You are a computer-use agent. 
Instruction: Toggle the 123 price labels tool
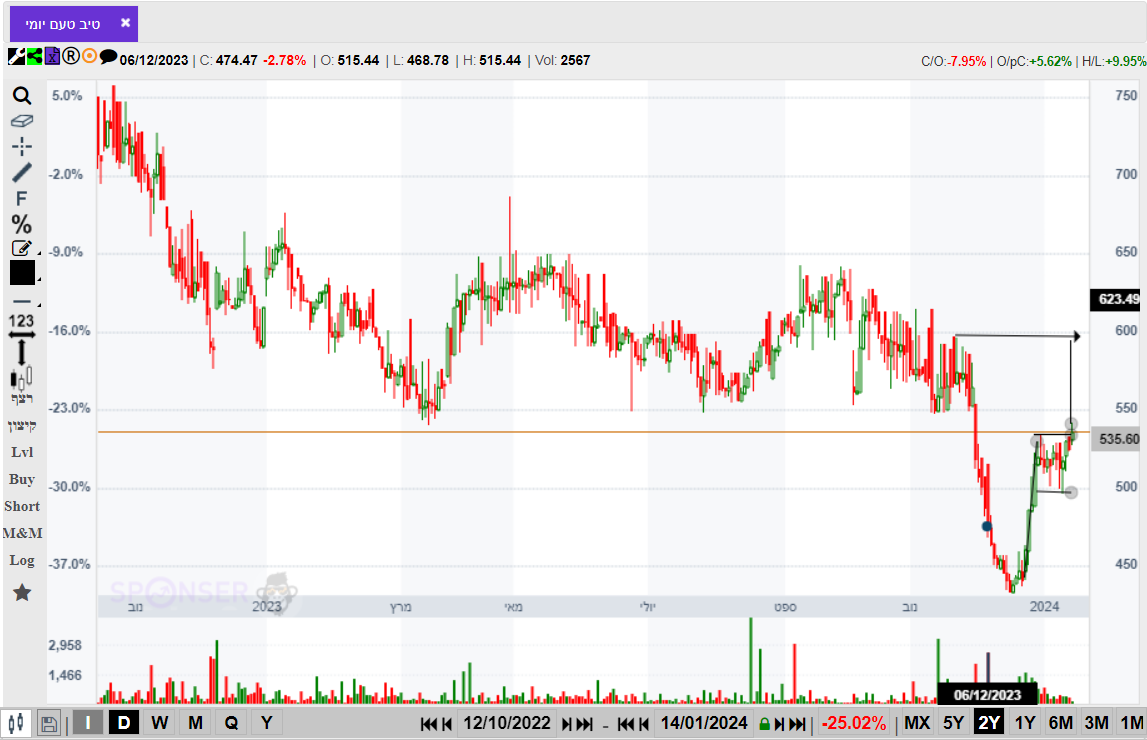21,321
